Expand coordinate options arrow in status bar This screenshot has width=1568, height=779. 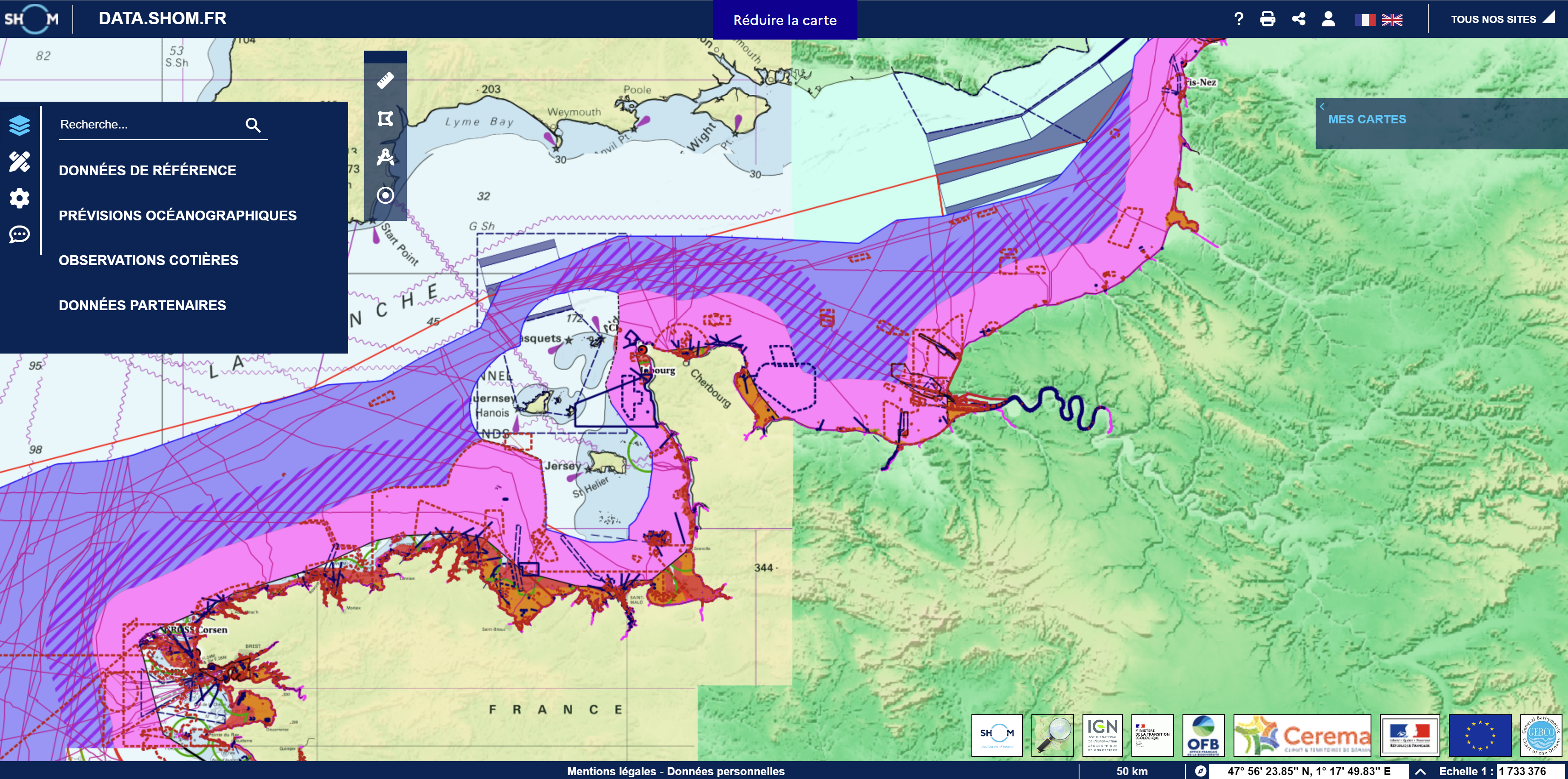1419,771
